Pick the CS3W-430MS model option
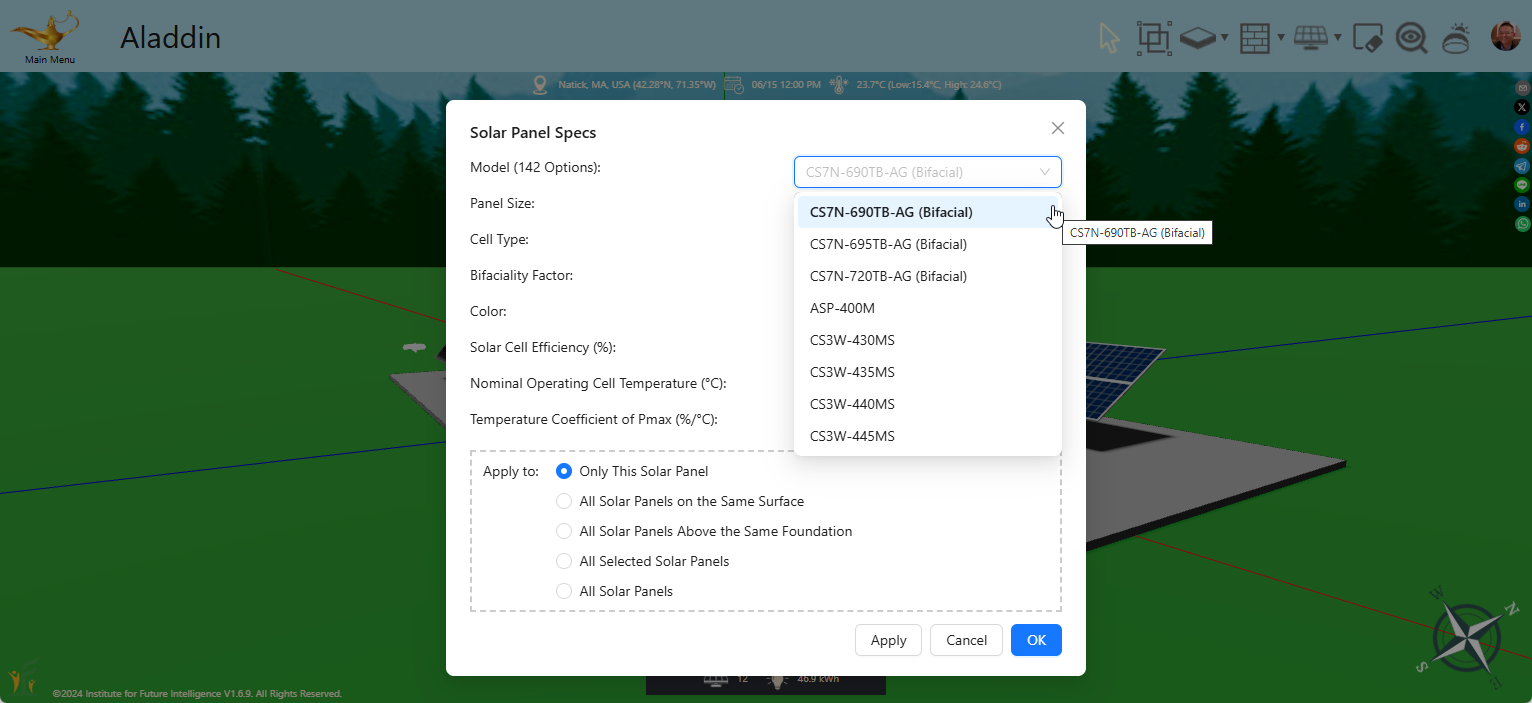1532x703 pixels. [x=928, y=340]
